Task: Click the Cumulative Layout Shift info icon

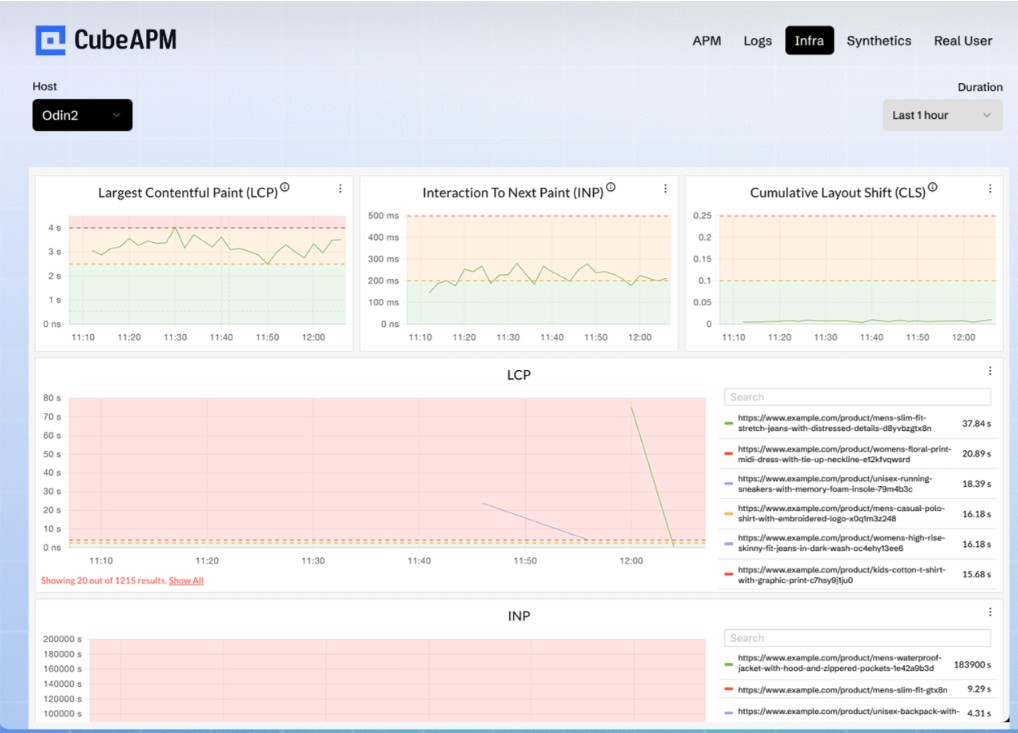Action: (931, 185)
